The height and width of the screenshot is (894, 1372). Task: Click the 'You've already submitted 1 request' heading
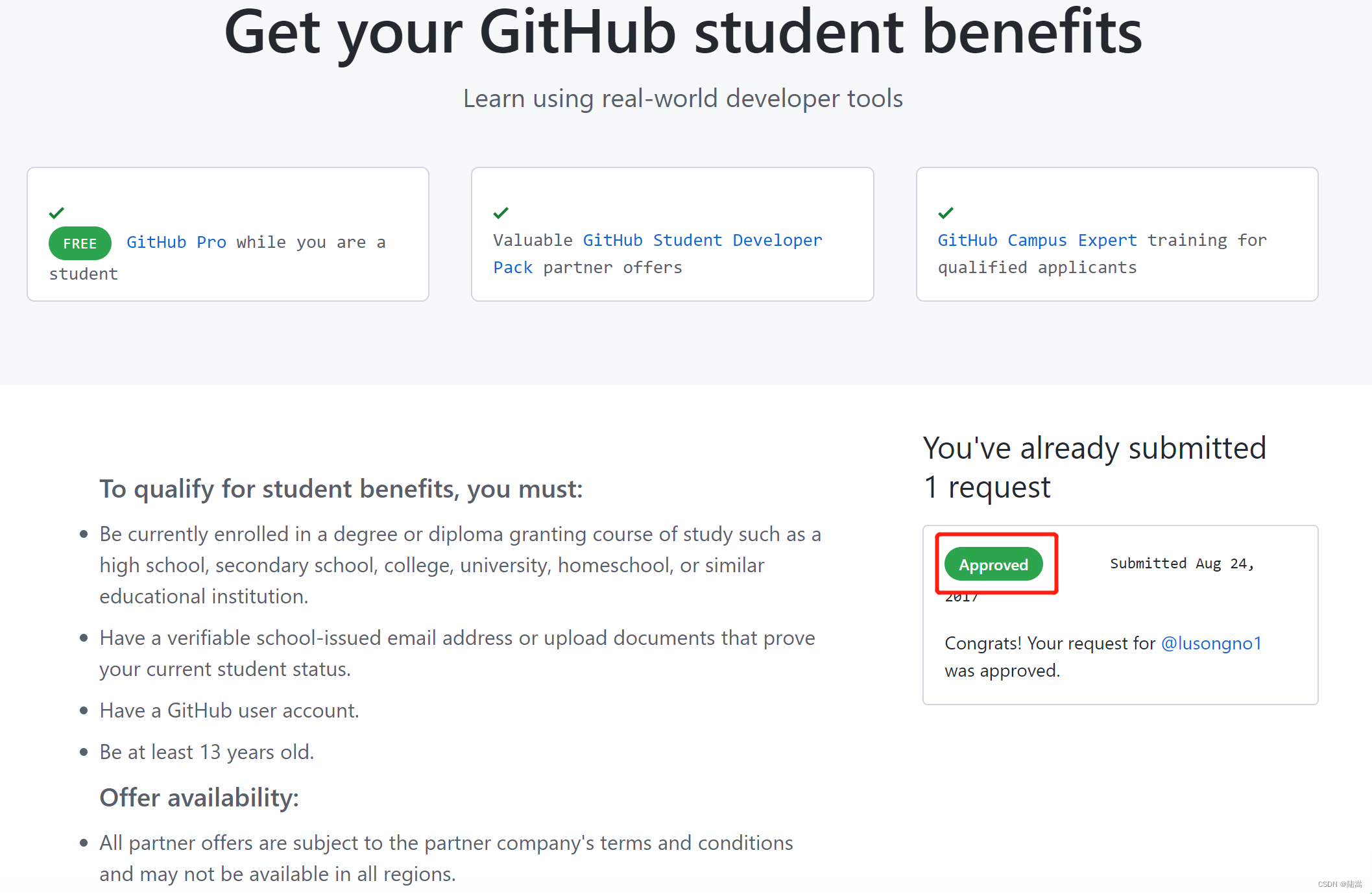tap(1094, 467)
